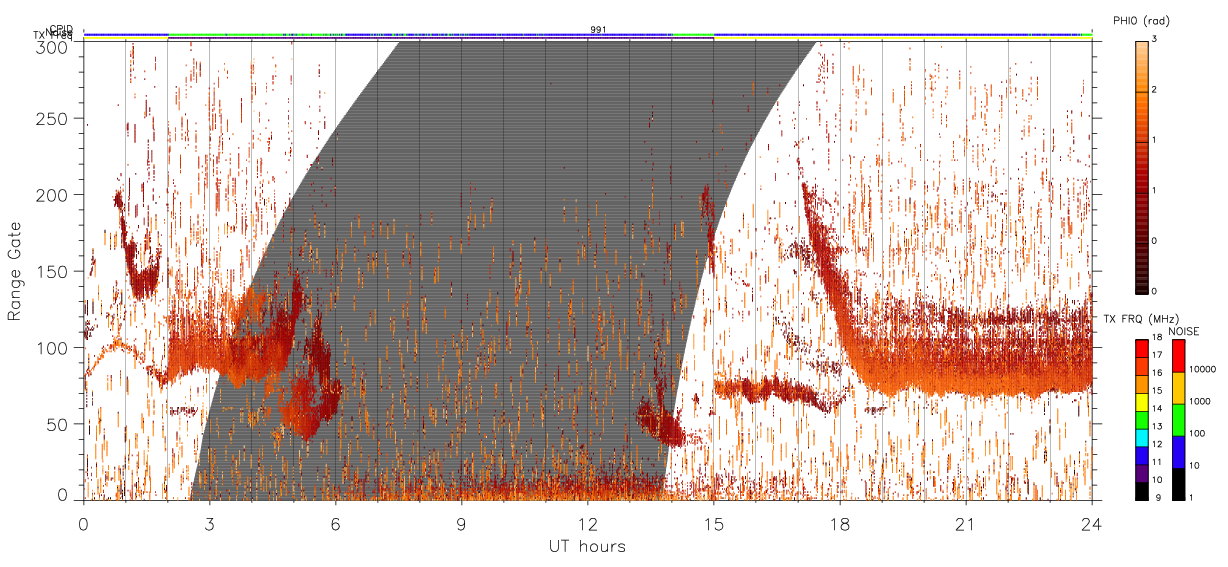The image size is (1228, 567).
Task: Click the x-axis tick label '21'
Action: pos(965,523)
